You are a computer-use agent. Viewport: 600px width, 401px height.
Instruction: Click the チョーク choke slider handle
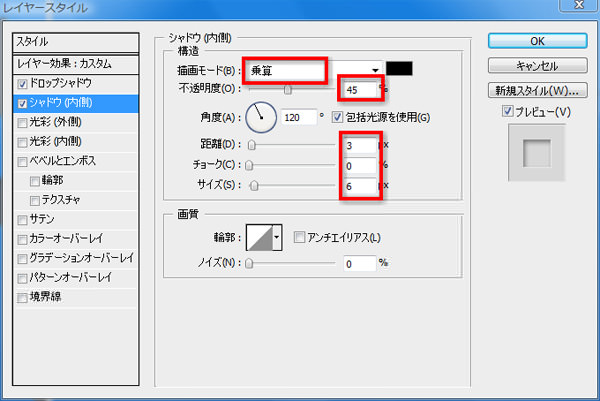click(249, 165)
